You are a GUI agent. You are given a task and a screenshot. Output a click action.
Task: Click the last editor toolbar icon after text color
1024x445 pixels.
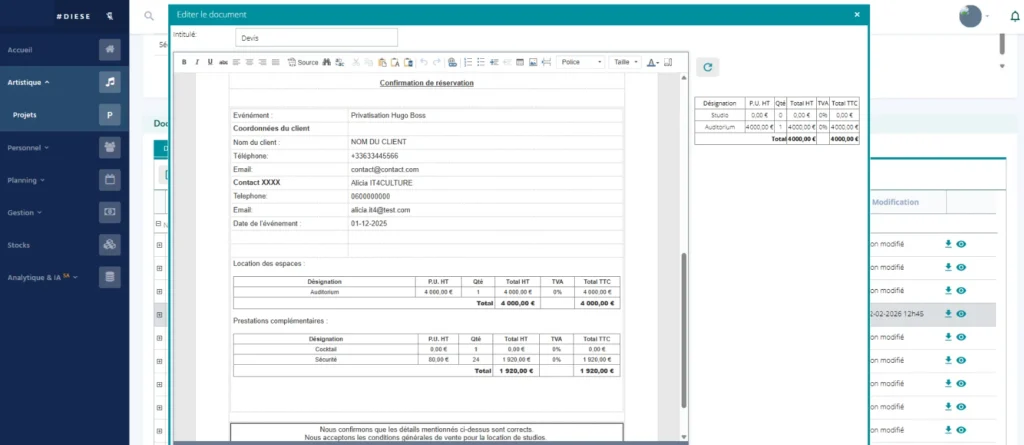pyautogui.click(x=667, y=62)
